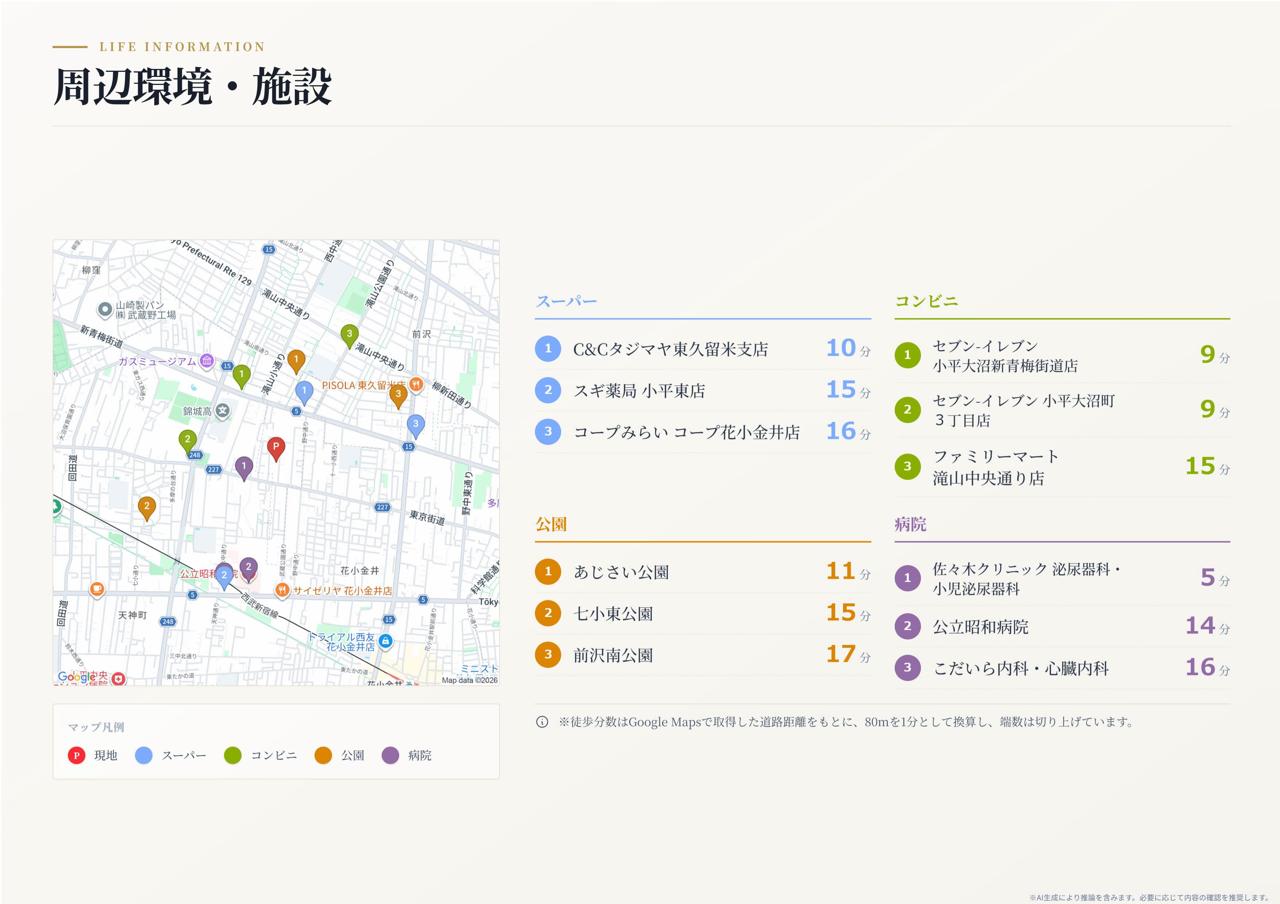Click the コープみらい コープ花小金井店 store name

(x=687, y=432)
